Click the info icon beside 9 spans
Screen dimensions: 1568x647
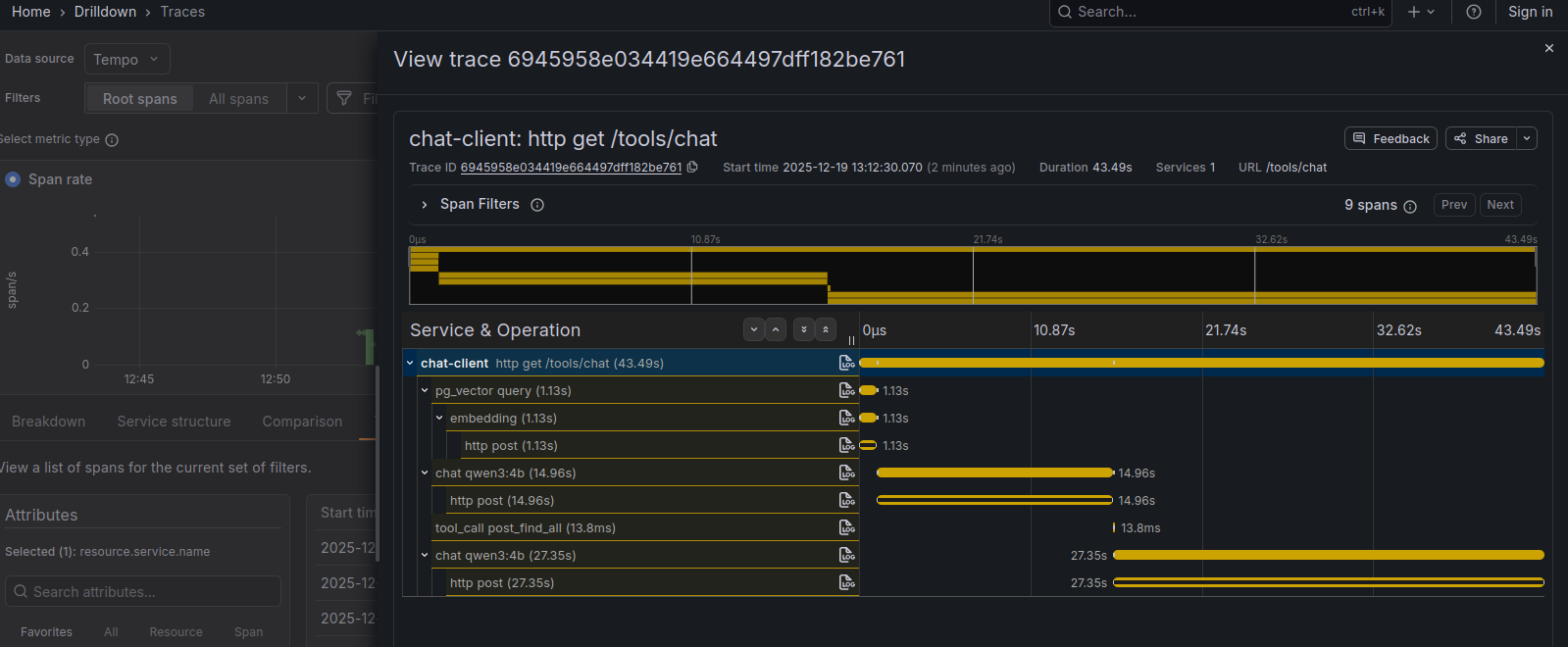coord(1410,206)
